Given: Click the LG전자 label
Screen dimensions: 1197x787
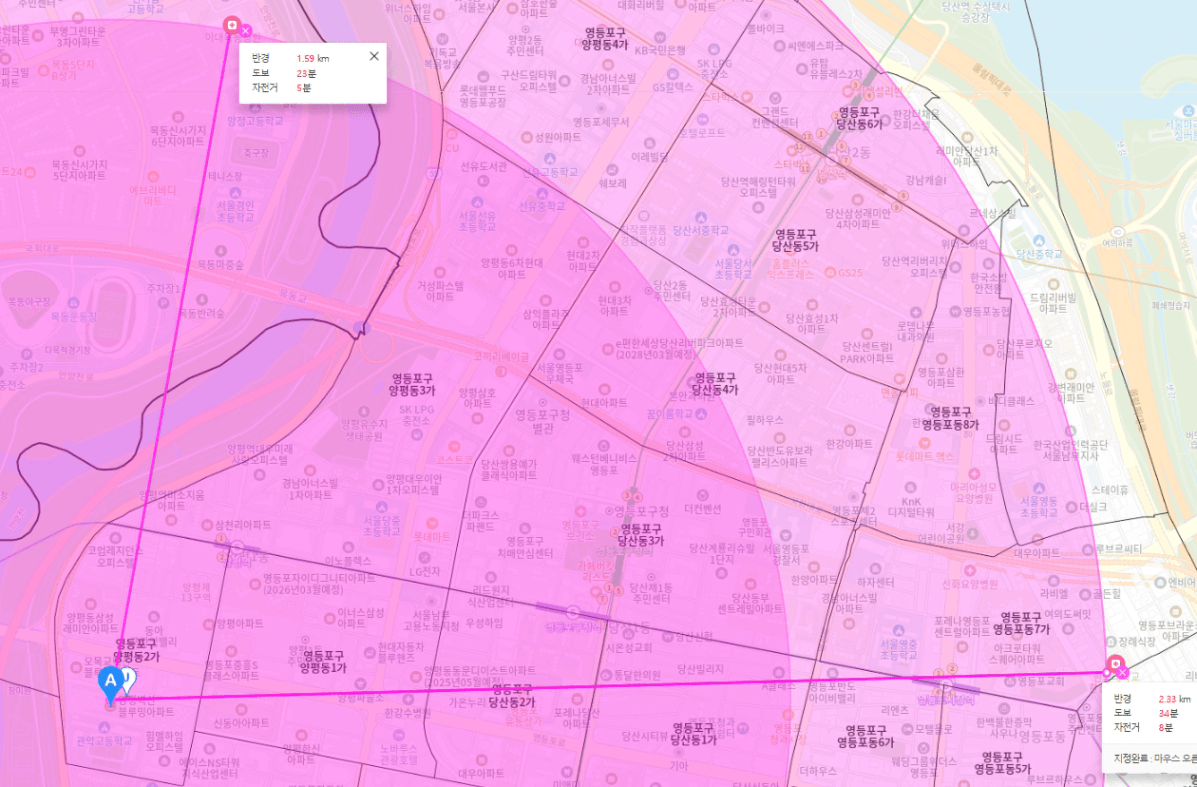Looking at the screenshot, I should (426, 571).
